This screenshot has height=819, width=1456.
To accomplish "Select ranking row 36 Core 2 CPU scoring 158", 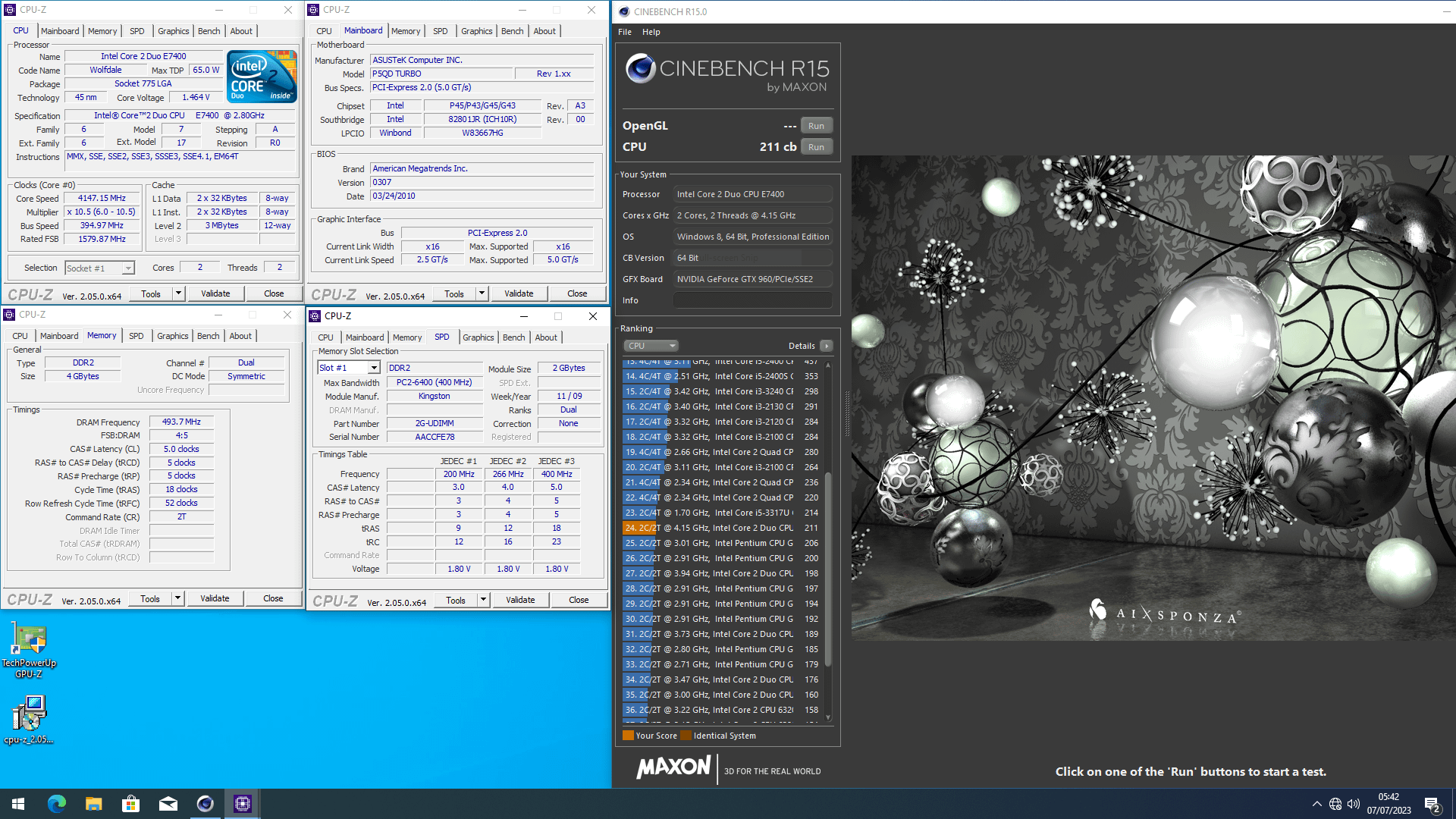I will tap(722, 710).
